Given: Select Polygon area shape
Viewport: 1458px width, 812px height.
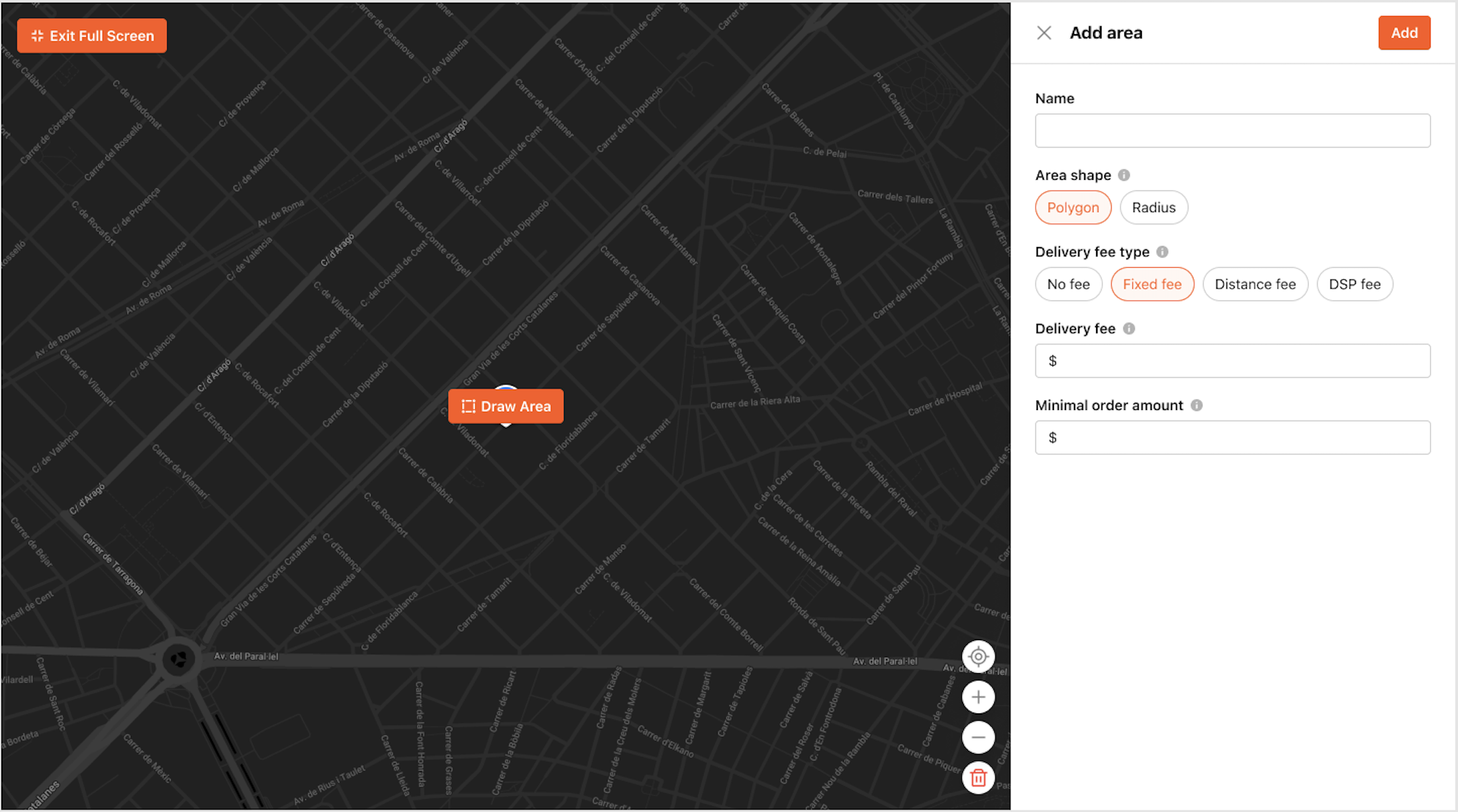Looking at the screenshot, I should (x=1073, y=207).
